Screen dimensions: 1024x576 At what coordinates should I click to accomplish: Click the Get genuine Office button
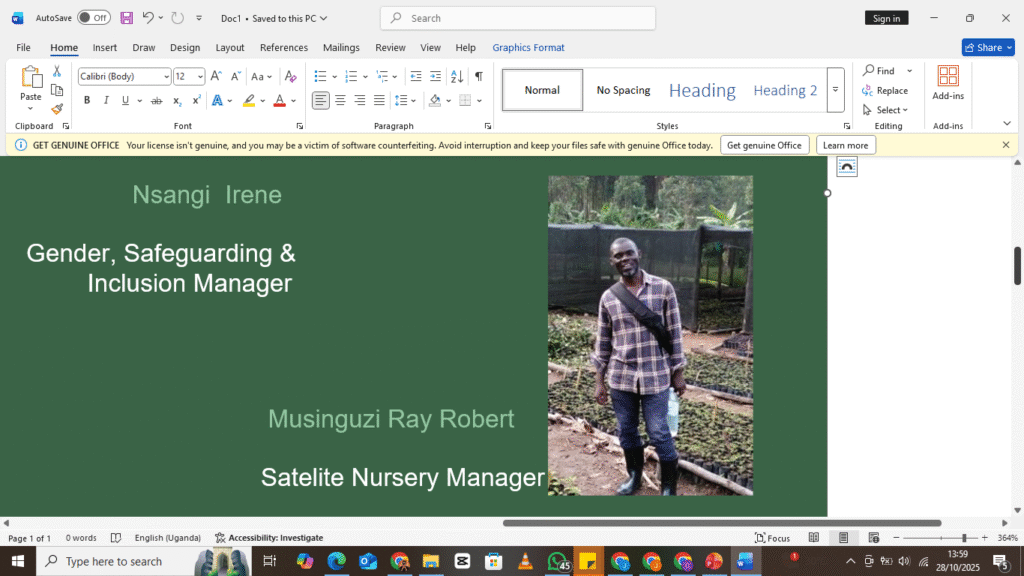(x=764, y=145)
